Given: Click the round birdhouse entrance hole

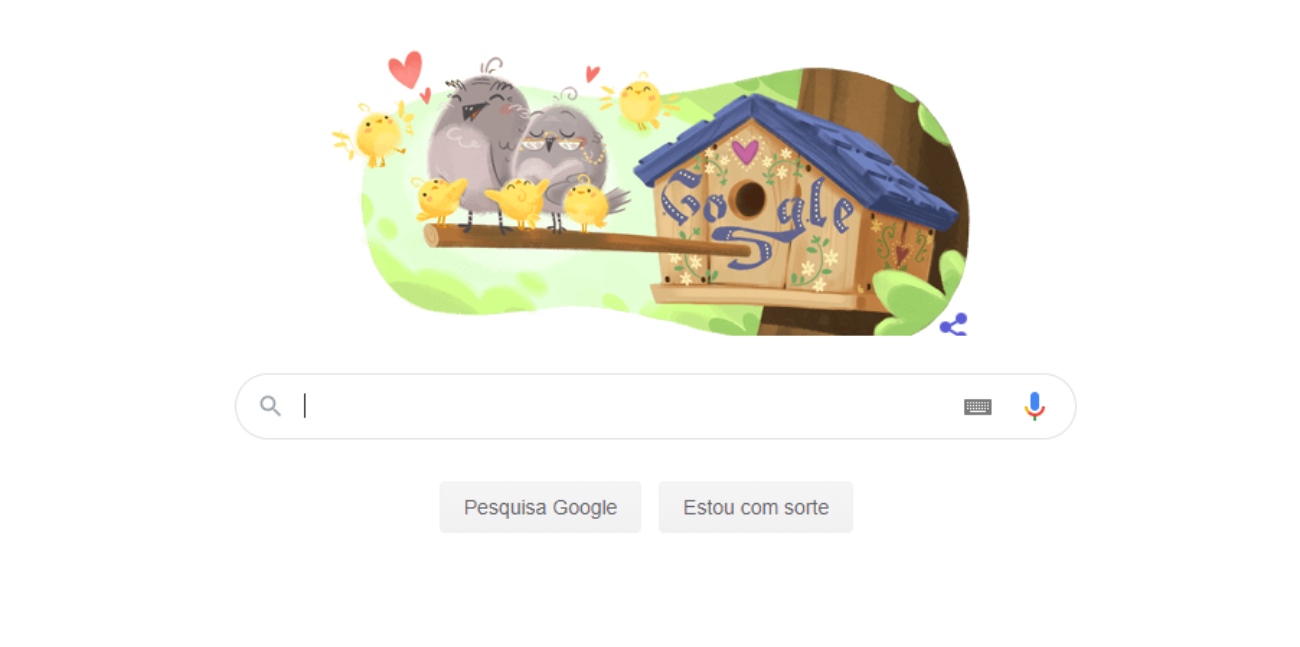Looking at the screenshot, I should [x=749, y=200].
